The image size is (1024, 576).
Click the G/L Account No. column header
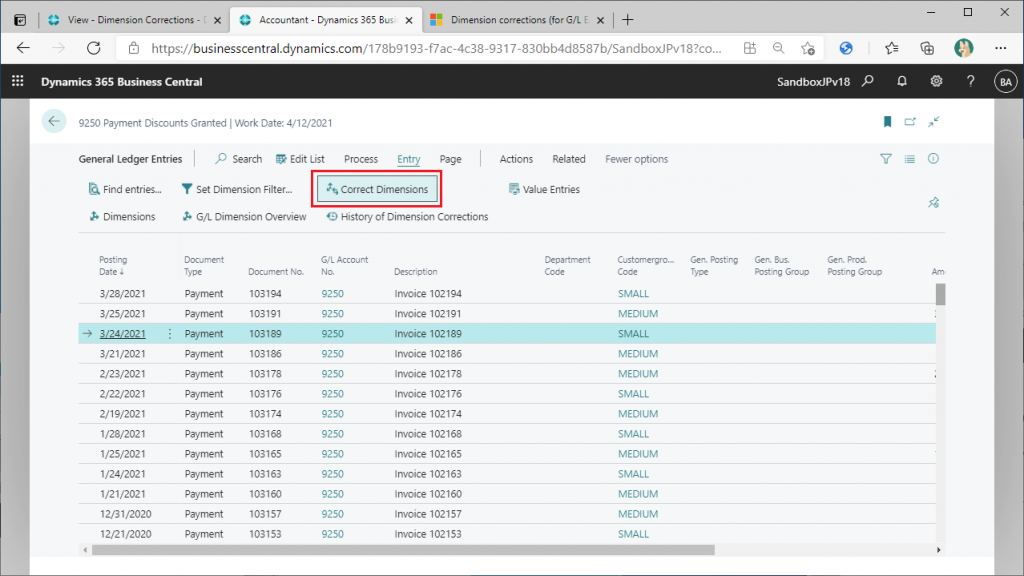344,266
